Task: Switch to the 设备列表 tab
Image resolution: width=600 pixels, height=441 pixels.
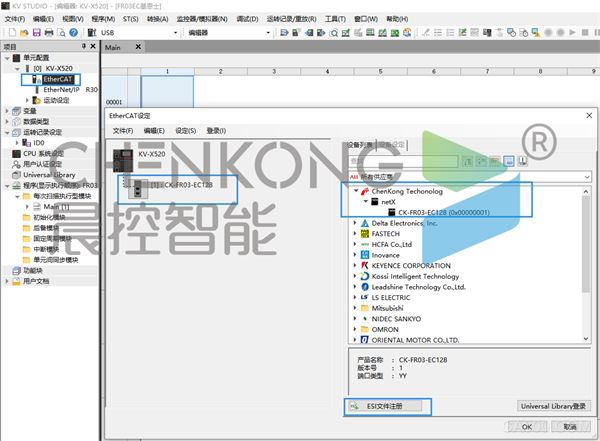Action: tap(360, 145)
